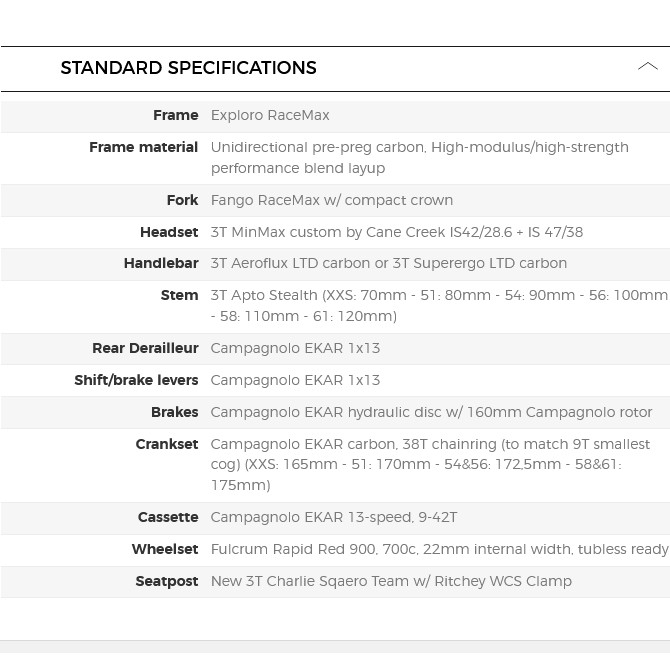This screenshot has width=670, height=670.
Task: Click the EKAR hydraulic disc brakes value
Action: point(431,412)
